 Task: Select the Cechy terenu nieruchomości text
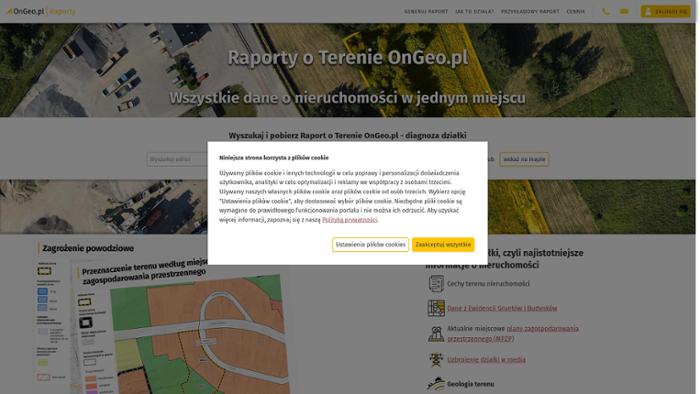(x=488, y=283)
